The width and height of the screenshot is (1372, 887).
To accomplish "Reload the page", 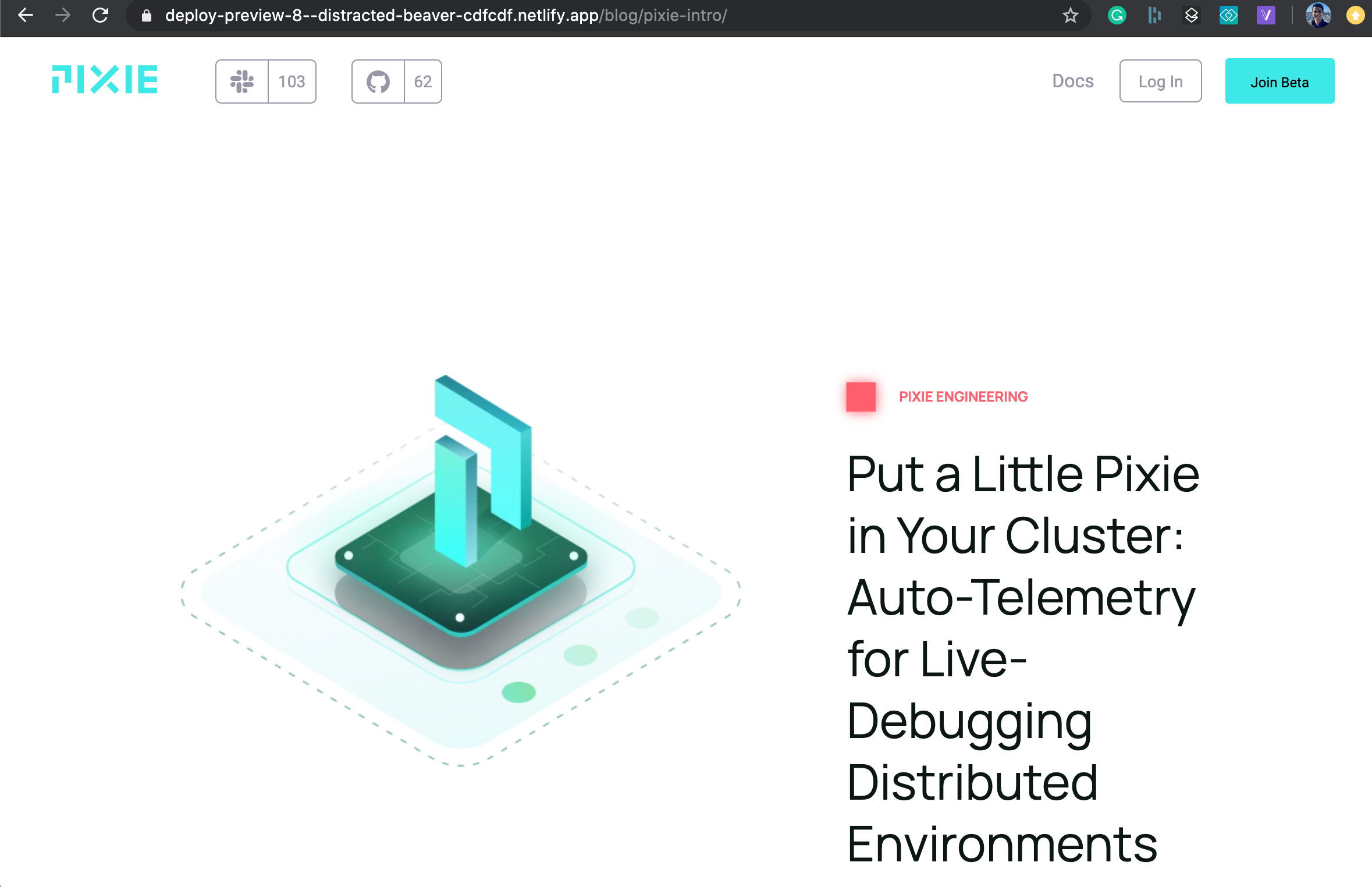I will point(100,16).
